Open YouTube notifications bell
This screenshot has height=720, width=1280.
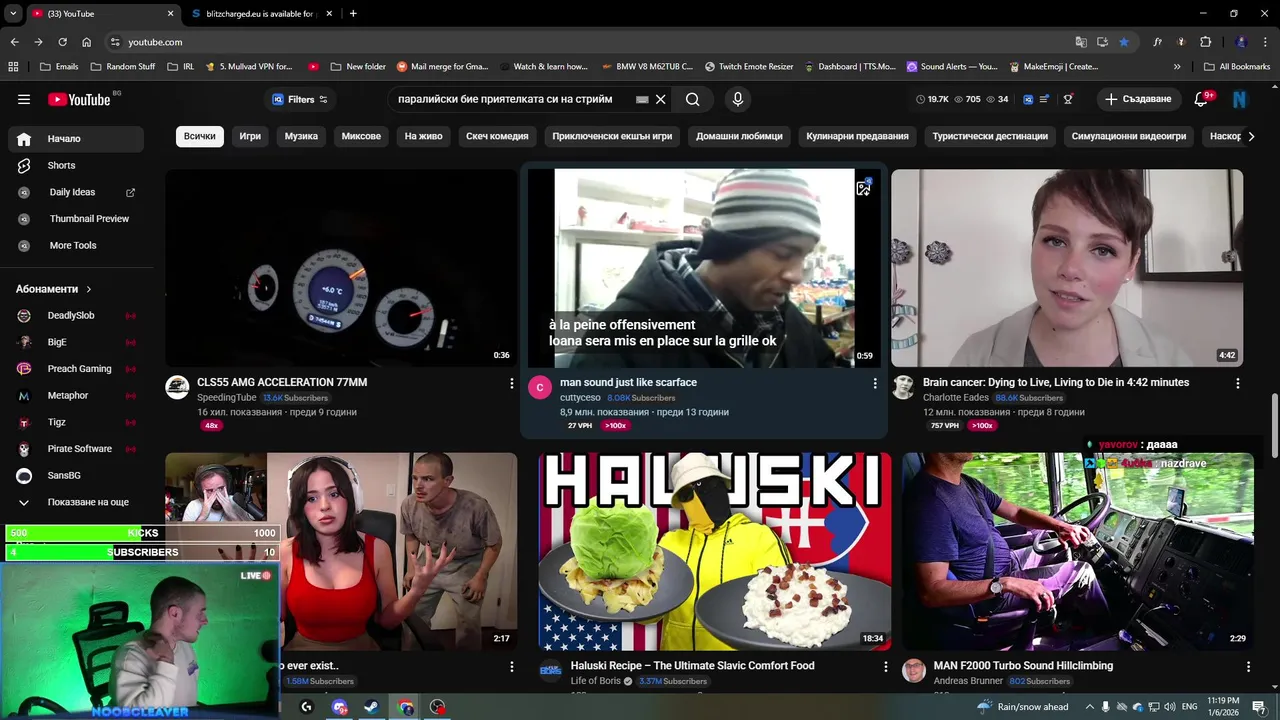click(1202, 99)
